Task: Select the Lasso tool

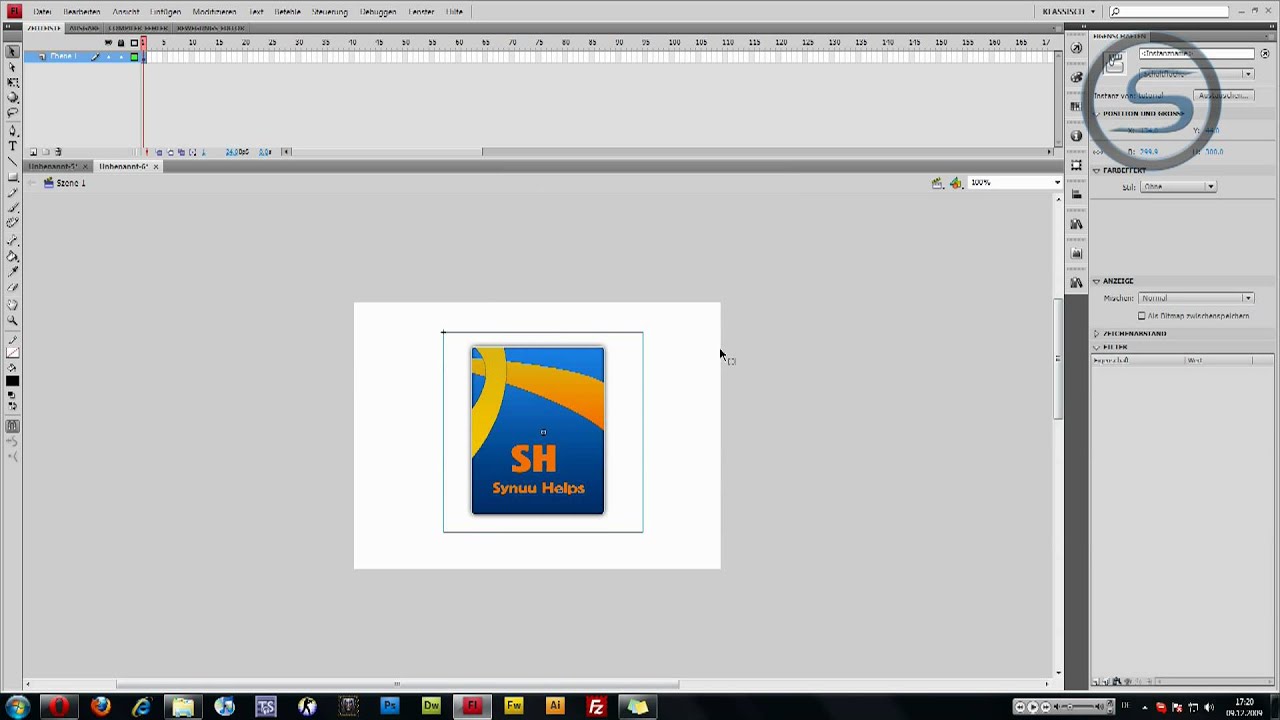Action: coord(13,112)
